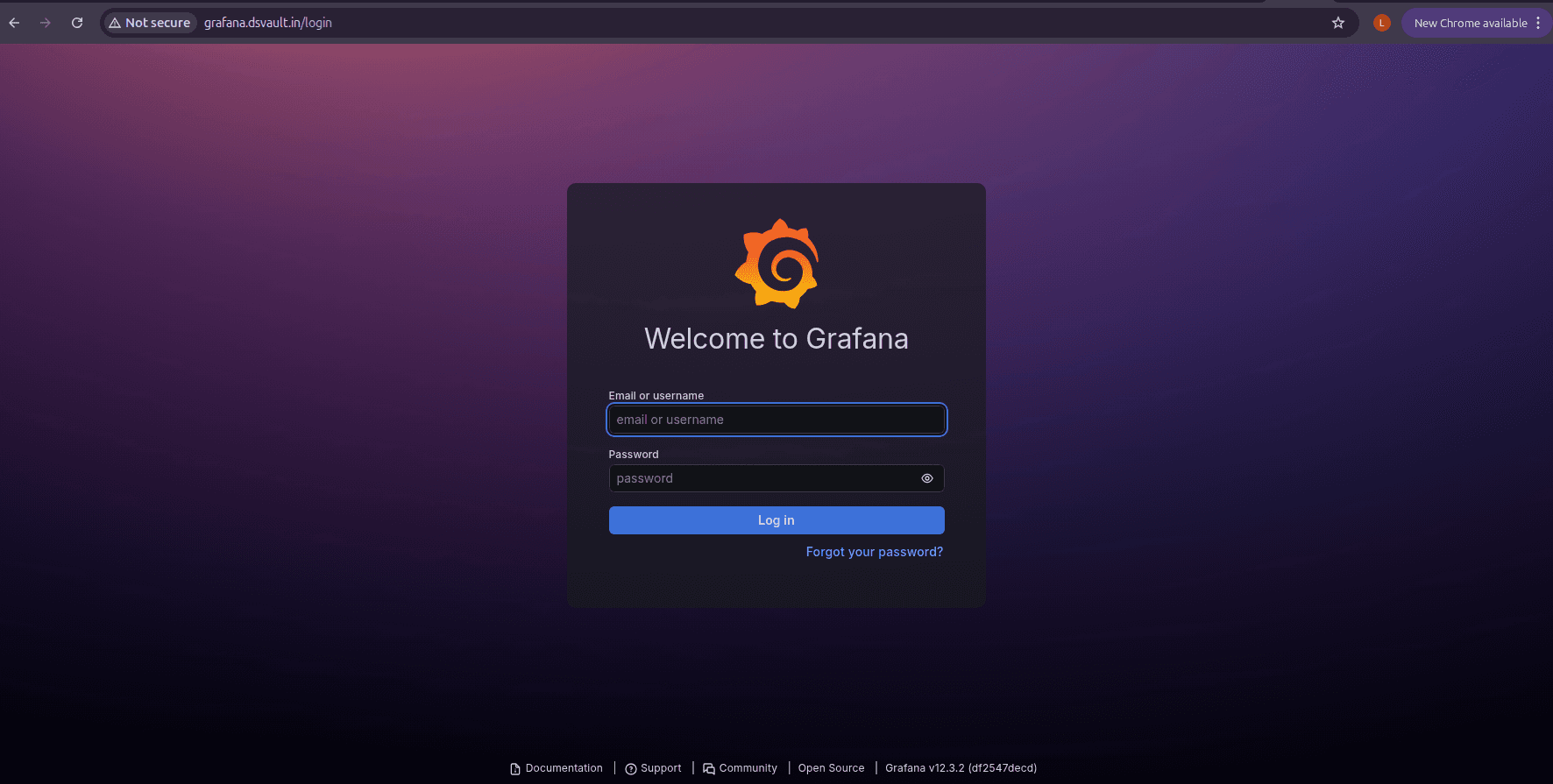The width and height of the screenshot is (1553, 784).
Task: Open Forgot your password link
Action: click(x=875, y=552)
